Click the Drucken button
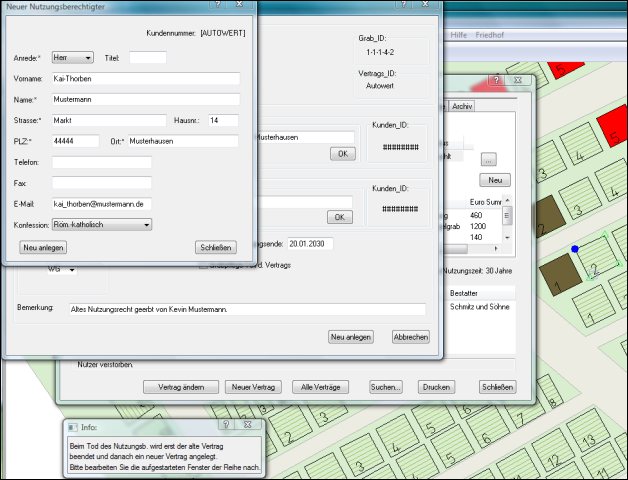 click(x=436, y=387)
